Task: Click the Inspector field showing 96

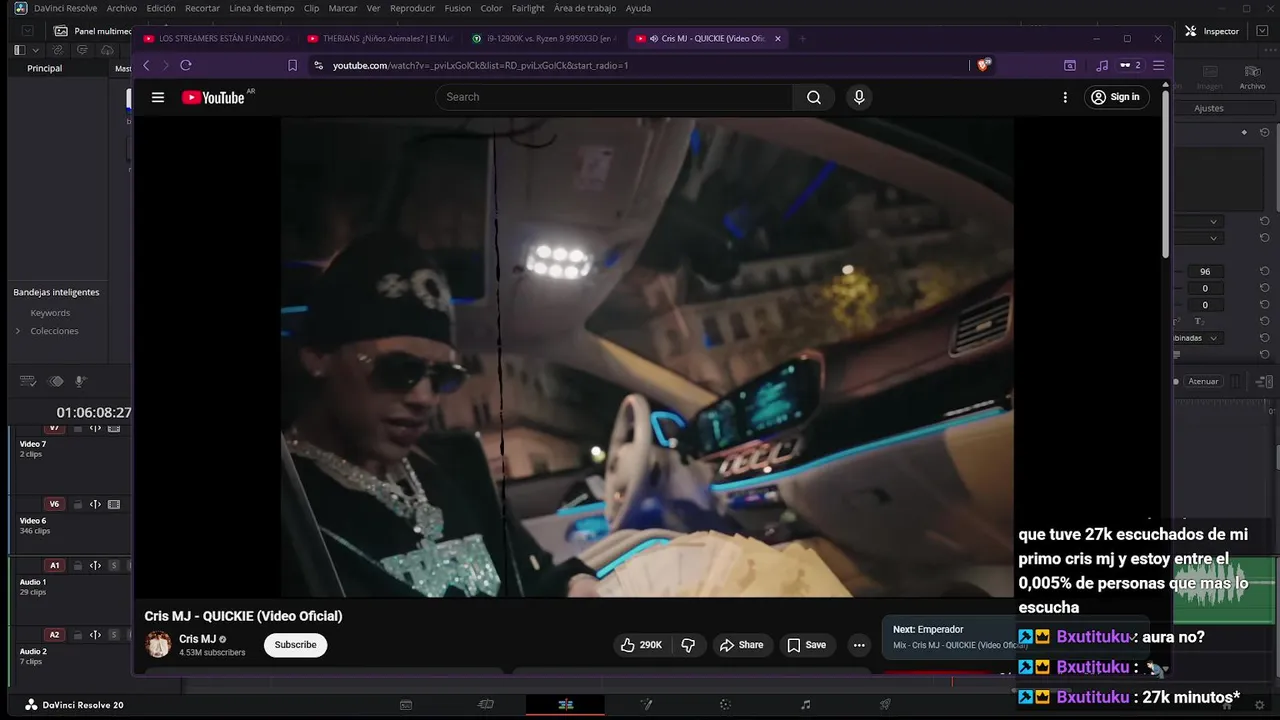Action: (1205, 272)
